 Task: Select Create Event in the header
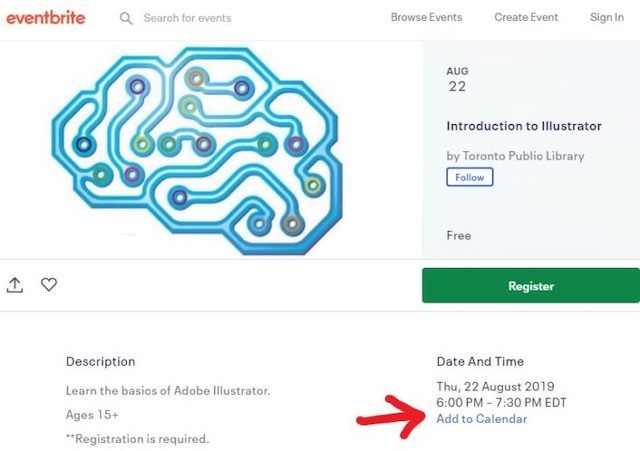point(527,18)
